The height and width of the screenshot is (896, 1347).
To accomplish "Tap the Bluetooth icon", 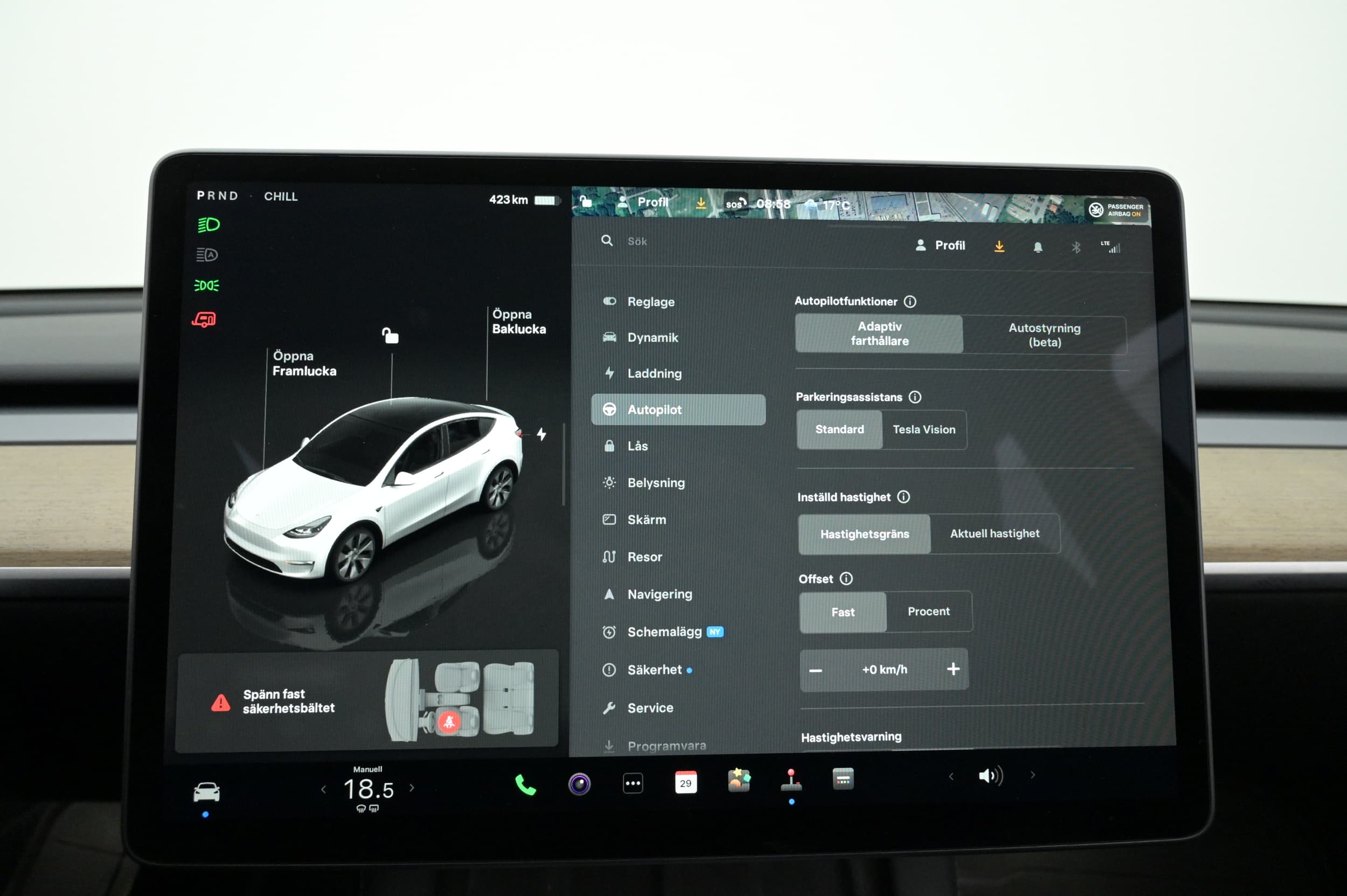I will click(x=1075, y=247).
